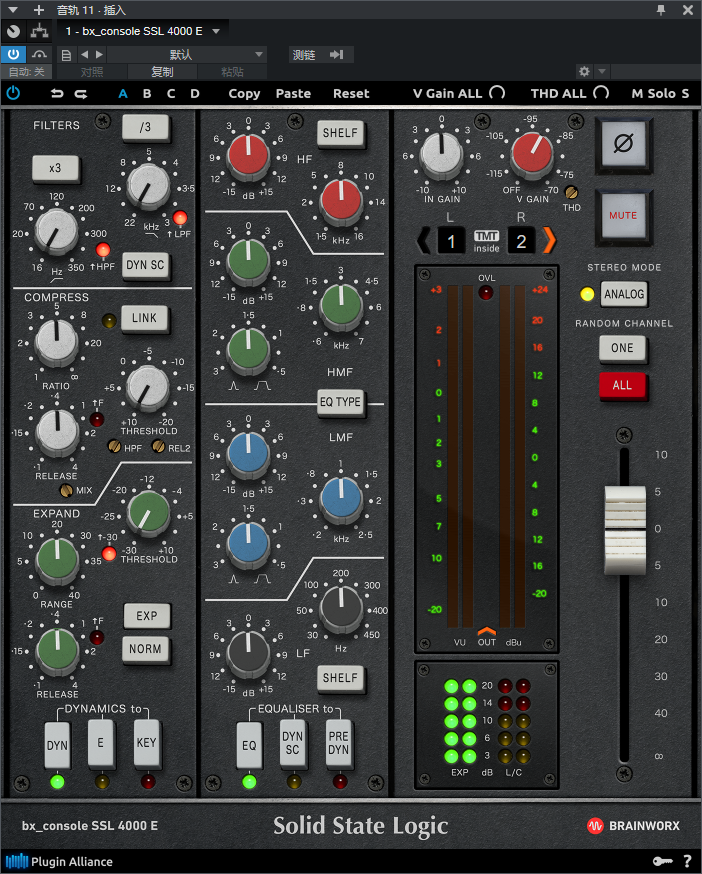Open the license key icon
The height and width of the screenshot is (874, 702).
[662, 861]
